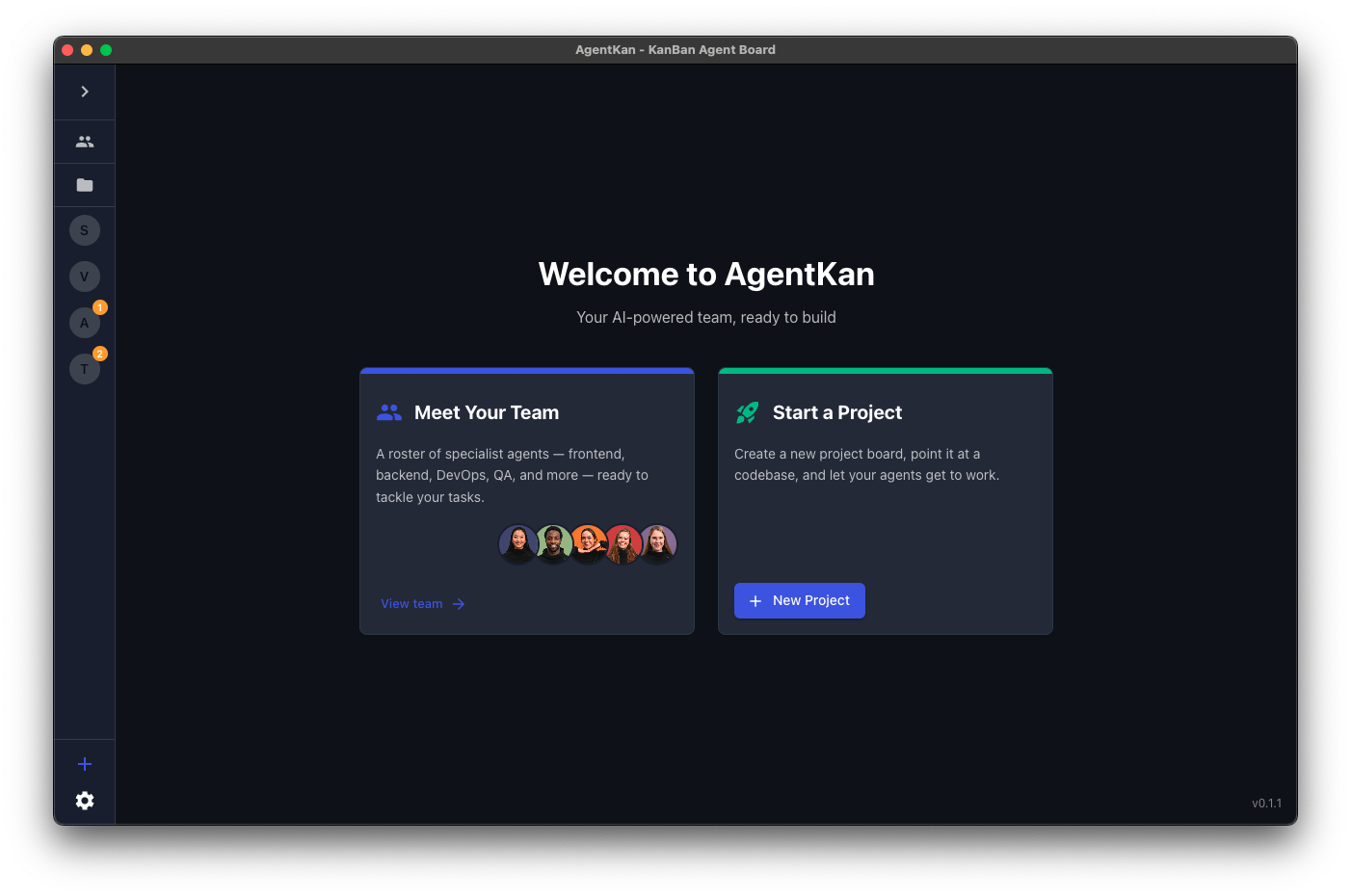This screenshot has height=896, width=1351.
Task: Open the team roster people icon in sidebar
Action: pos(85,141)
